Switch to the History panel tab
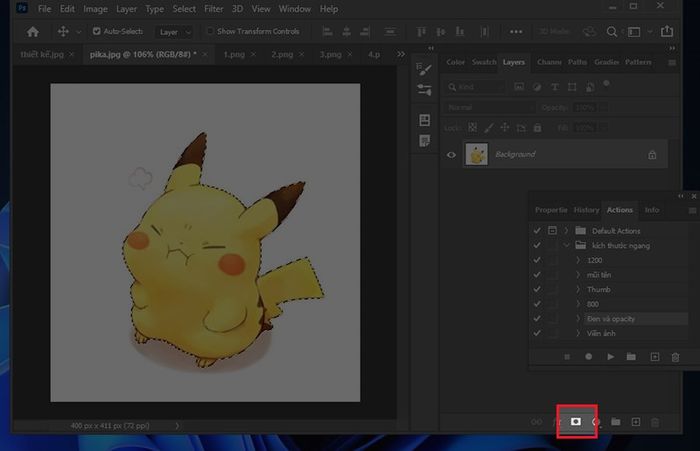The height and width of the screenshot is (451, 700). click(586, 210)
